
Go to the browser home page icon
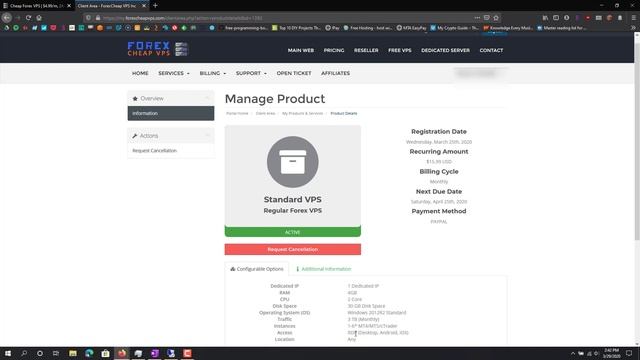(39, 18)
